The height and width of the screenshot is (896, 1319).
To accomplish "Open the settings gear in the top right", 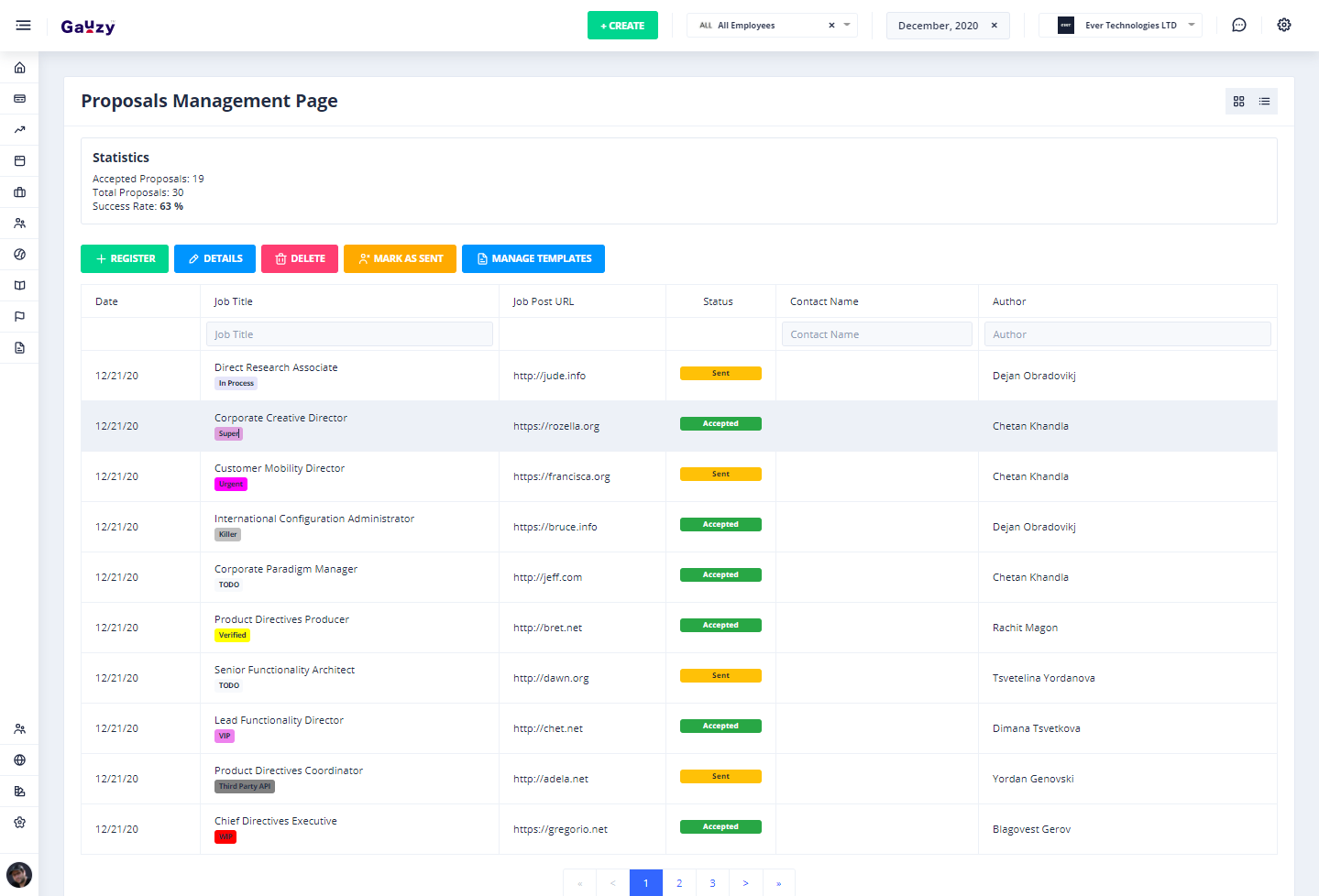I will [1283, 26].
